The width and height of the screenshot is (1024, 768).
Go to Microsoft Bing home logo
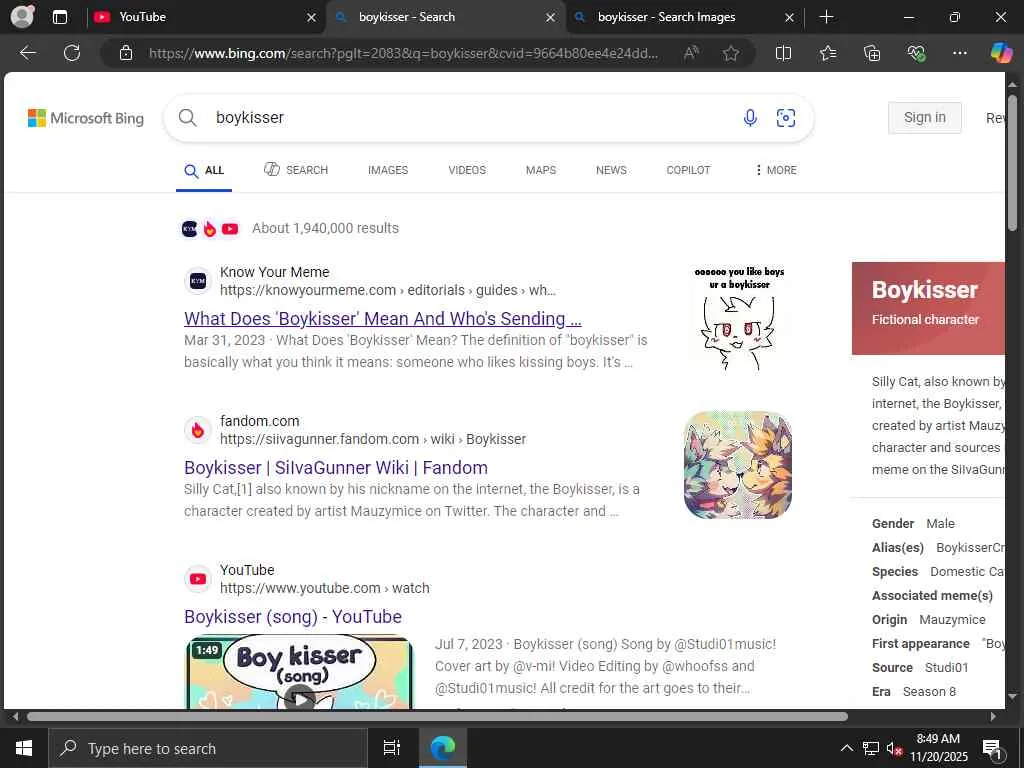[x=86, y=118]
